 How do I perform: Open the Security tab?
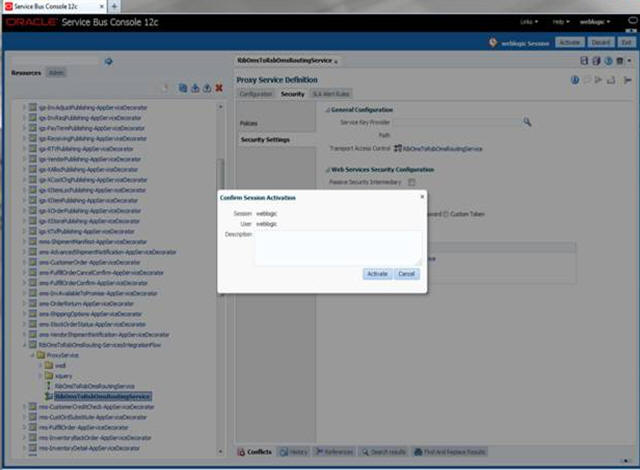click(293, 94)
